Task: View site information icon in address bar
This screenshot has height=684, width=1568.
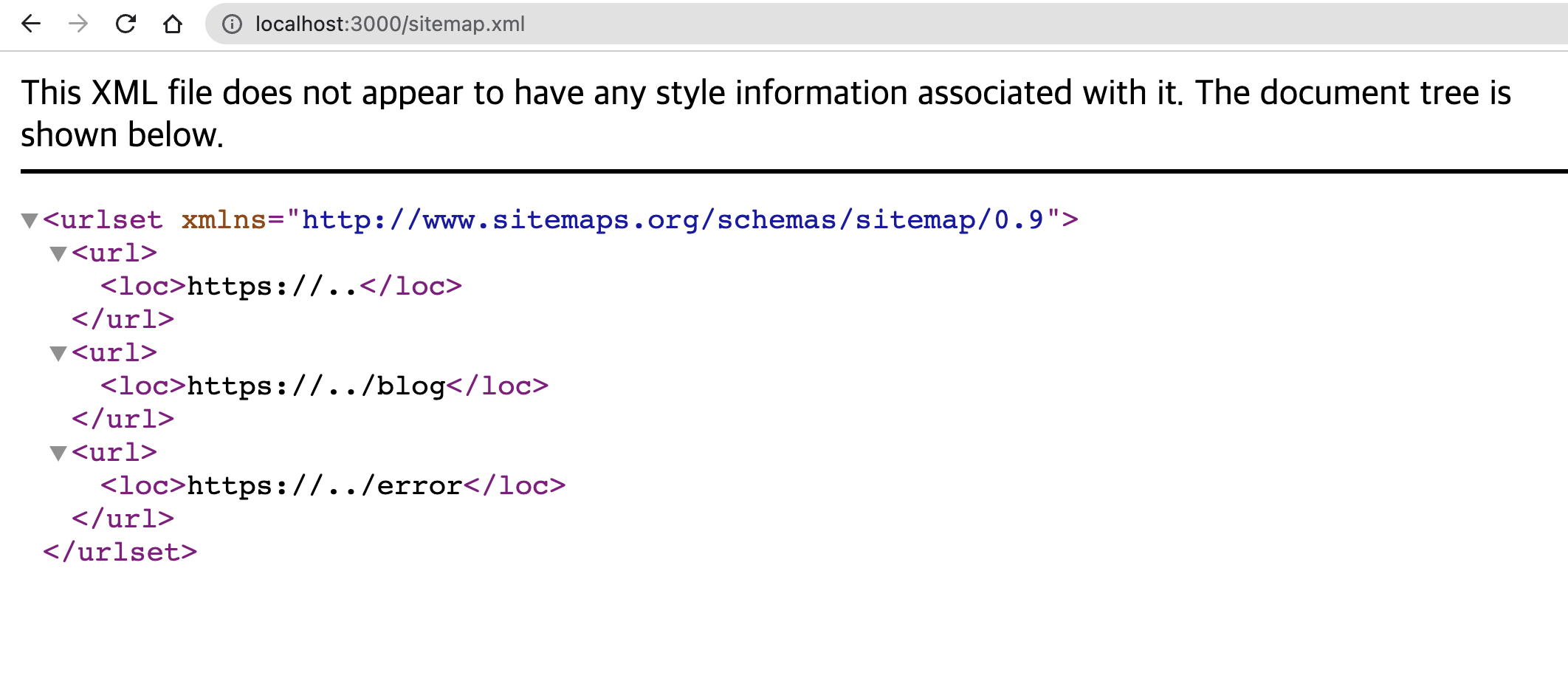Action: click(232, 24)
